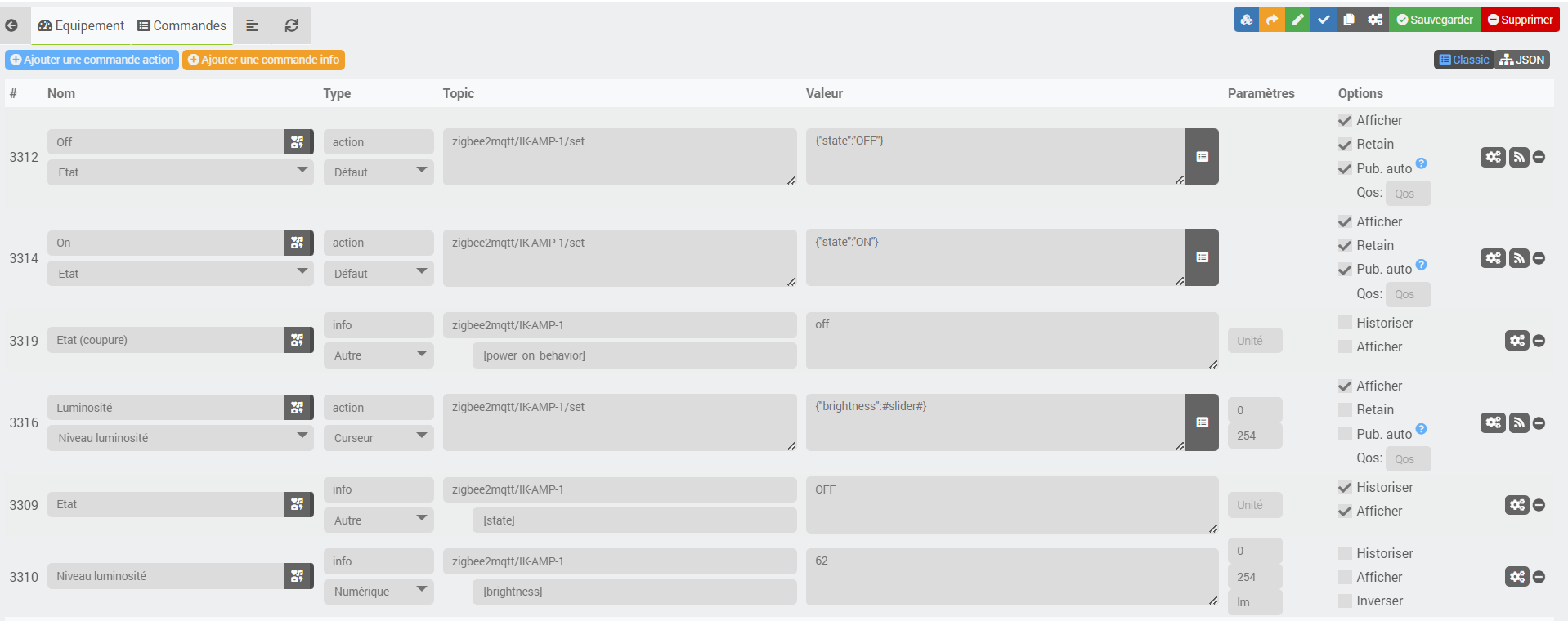Click the green pencil edit icon
Viewport: 1568px width, 621px height.
(1297, 20)
